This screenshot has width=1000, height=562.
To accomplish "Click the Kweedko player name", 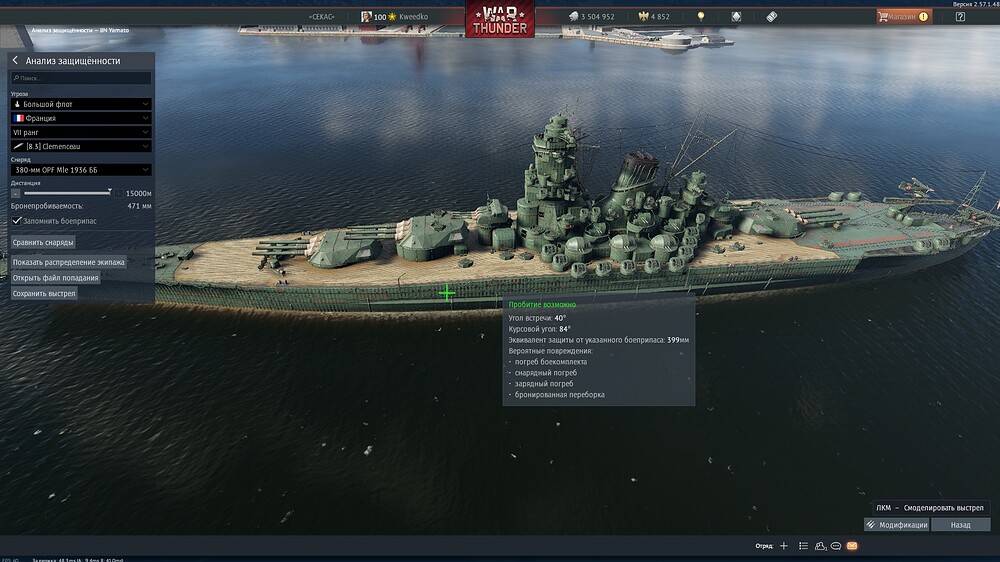I will (413, 17).
